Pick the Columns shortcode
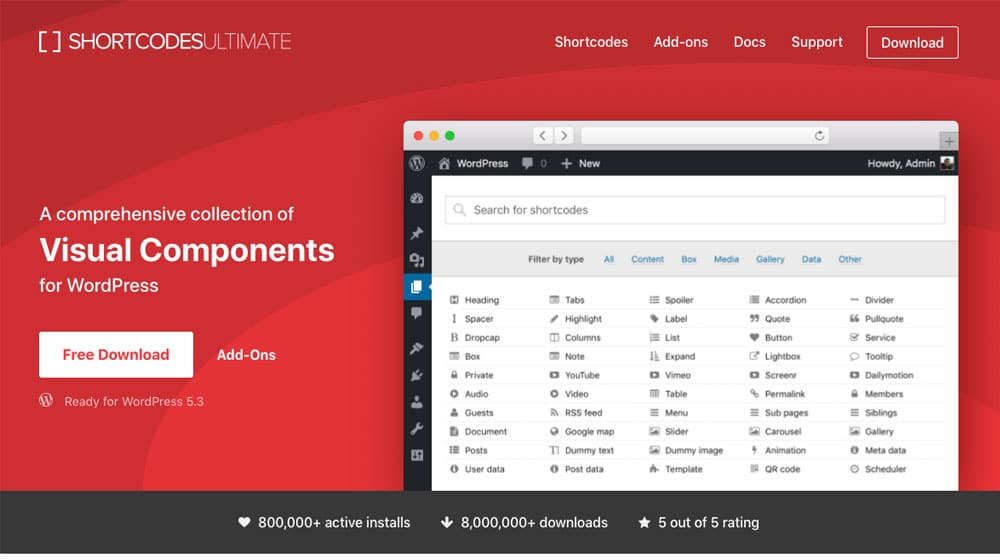This screenshot has width=1000, height=560. coord(575,337)
